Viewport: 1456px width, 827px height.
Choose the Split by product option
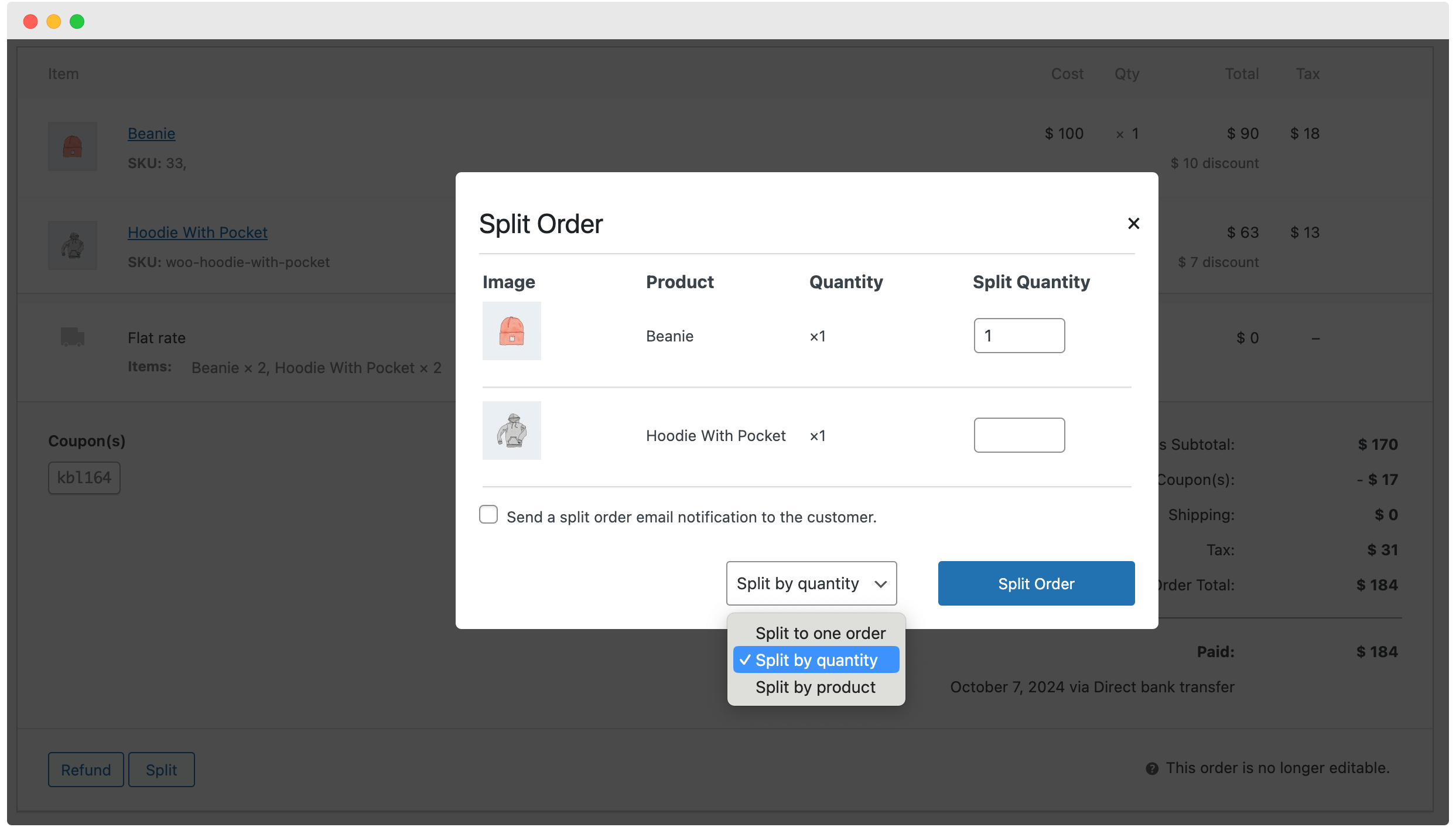click(x=815, y=686)
